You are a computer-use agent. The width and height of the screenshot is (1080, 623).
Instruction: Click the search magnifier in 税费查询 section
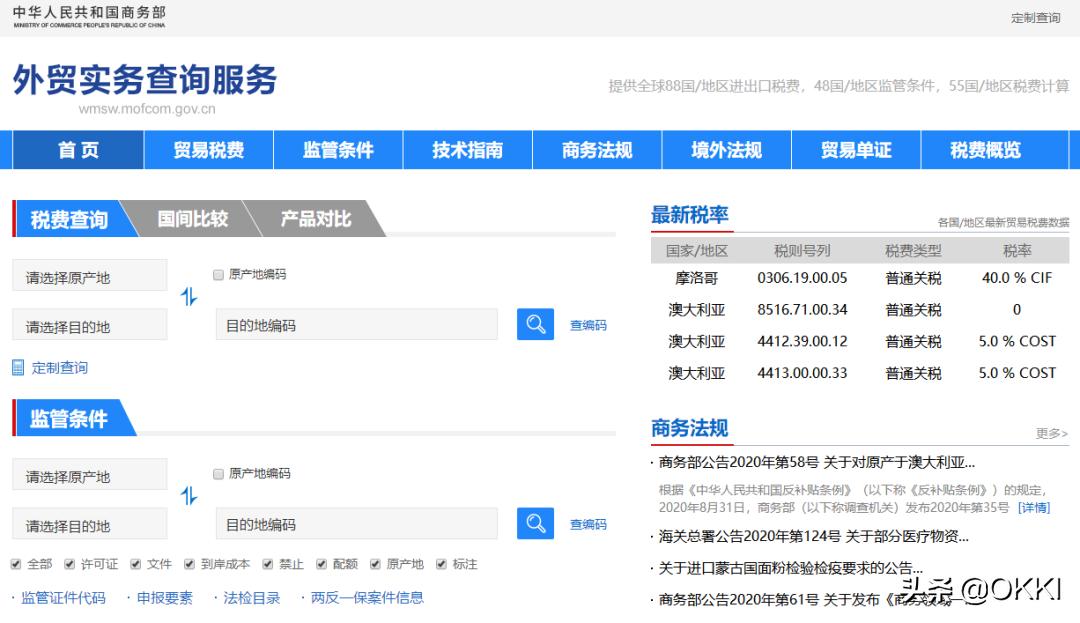[535, 323]
